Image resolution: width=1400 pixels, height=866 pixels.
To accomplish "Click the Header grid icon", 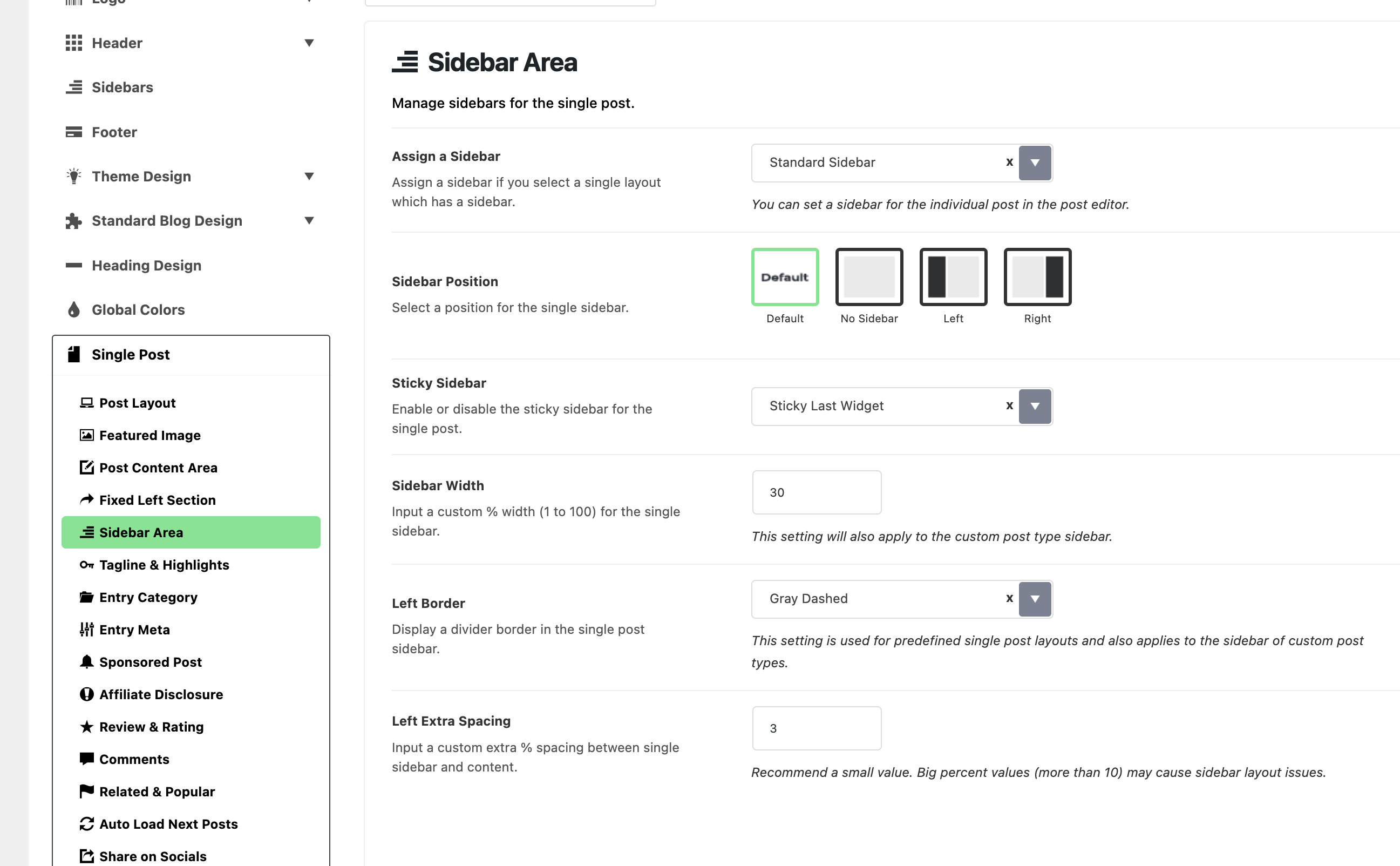I will coord(73,43).
